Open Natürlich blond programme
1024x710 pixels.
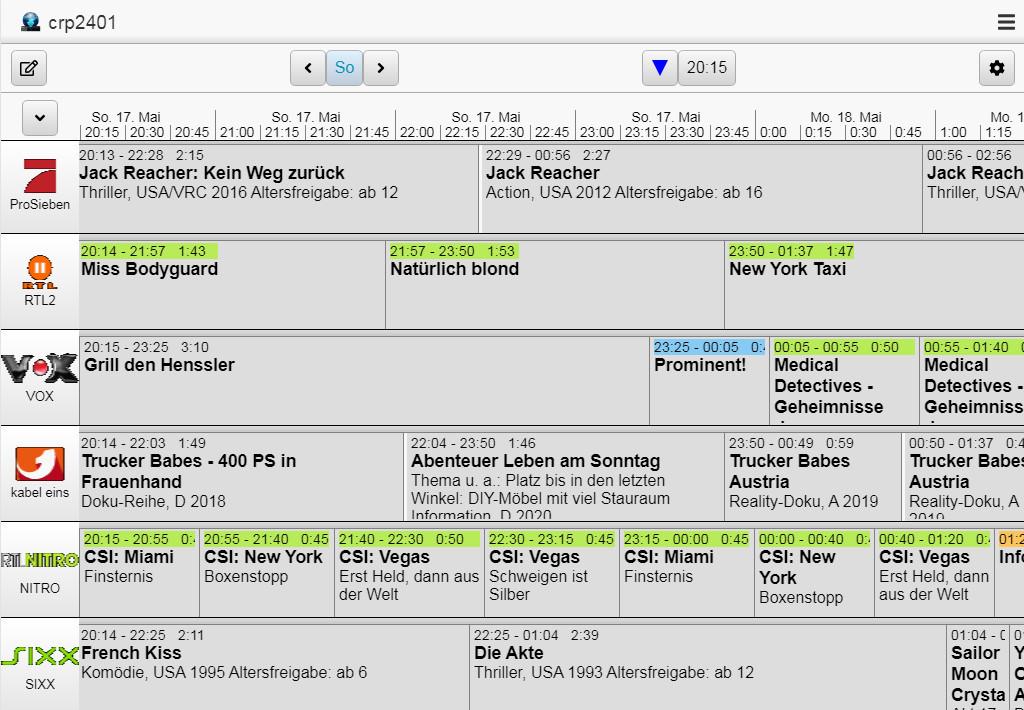coord(555,285)
